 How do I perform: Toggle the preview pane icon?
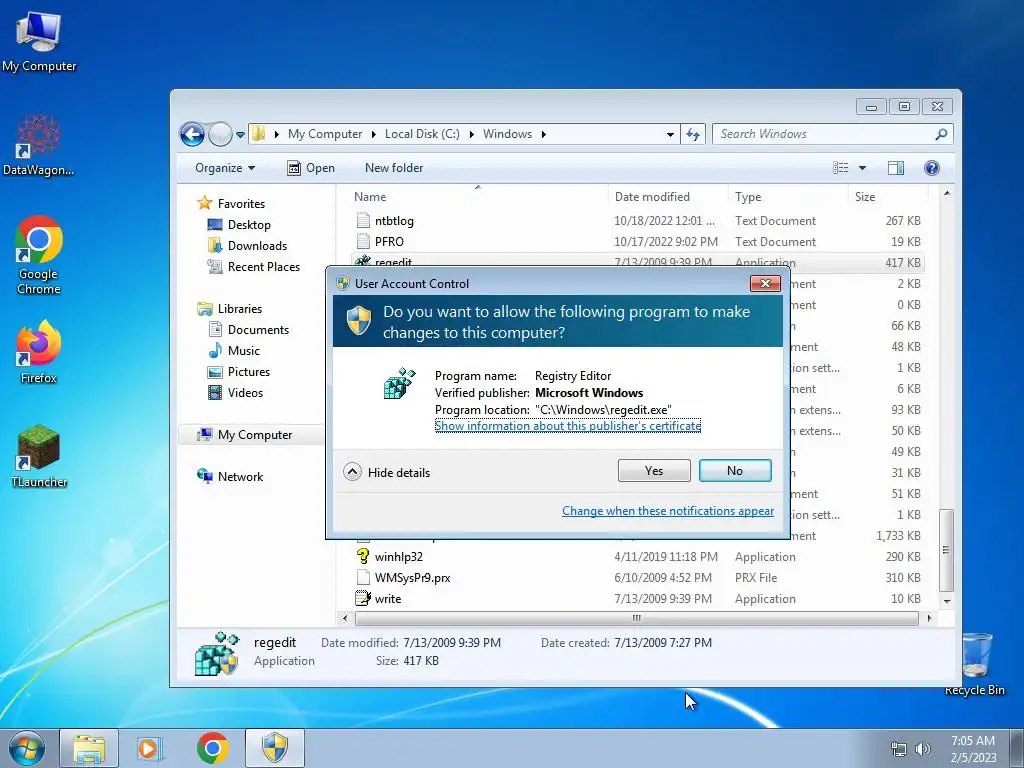[x=895, y=168]
